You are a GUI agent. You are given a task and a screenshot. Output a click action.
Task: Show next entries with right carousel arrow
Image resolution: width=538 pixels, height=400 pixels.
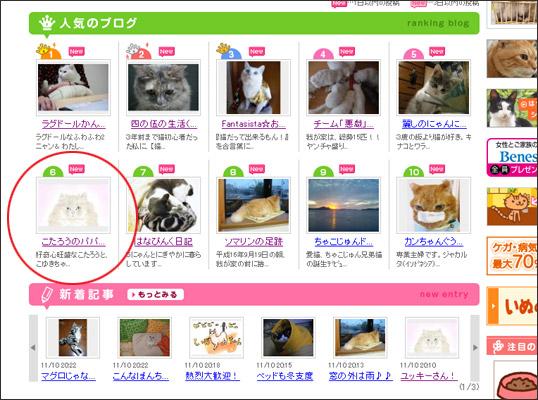click(x=475, y=348)
